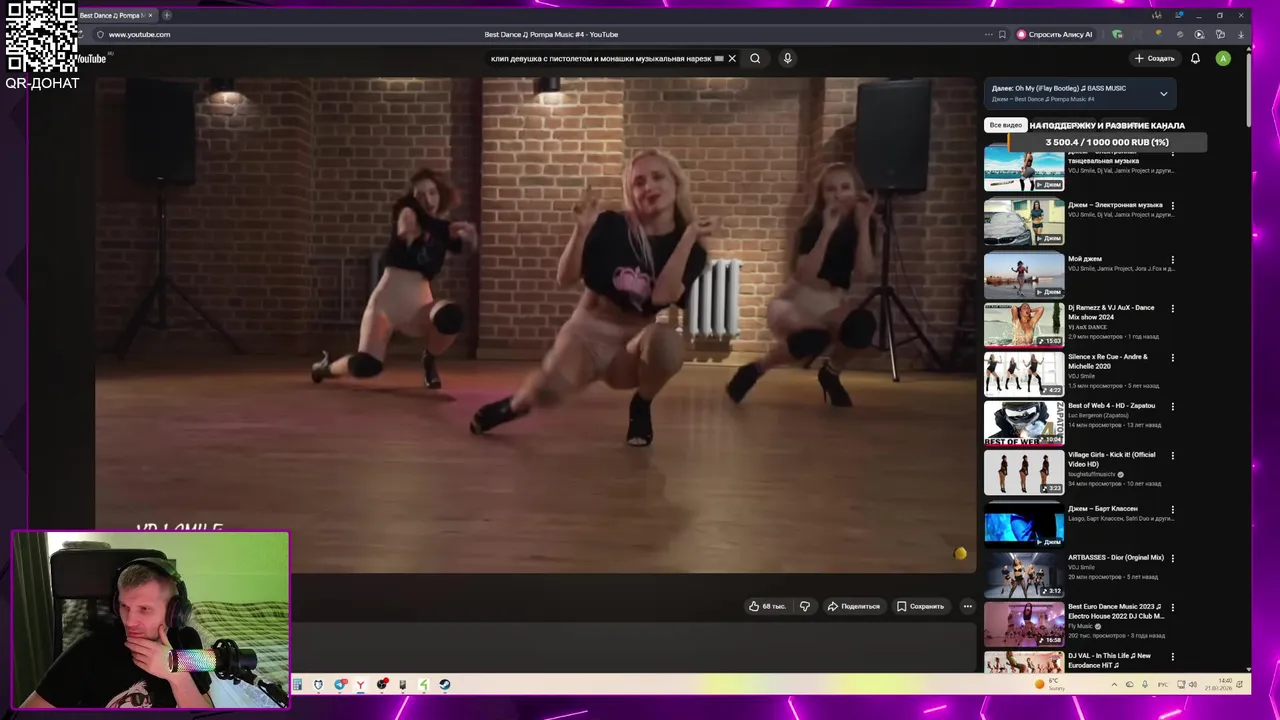The width and height of the screenshot is (1280, 720).
Task: Open the Best Euro Dance Music 2023 thumbnail
Action: tap(1024, 623)
